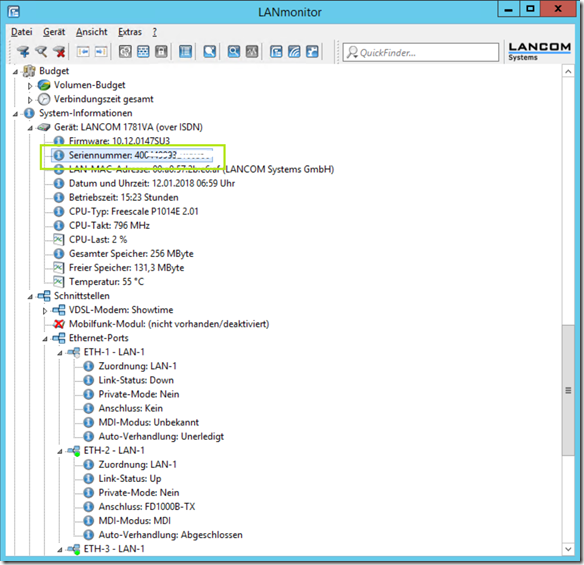Collapse the ETH-2 - LAN-1 node

tap(60, 451)
